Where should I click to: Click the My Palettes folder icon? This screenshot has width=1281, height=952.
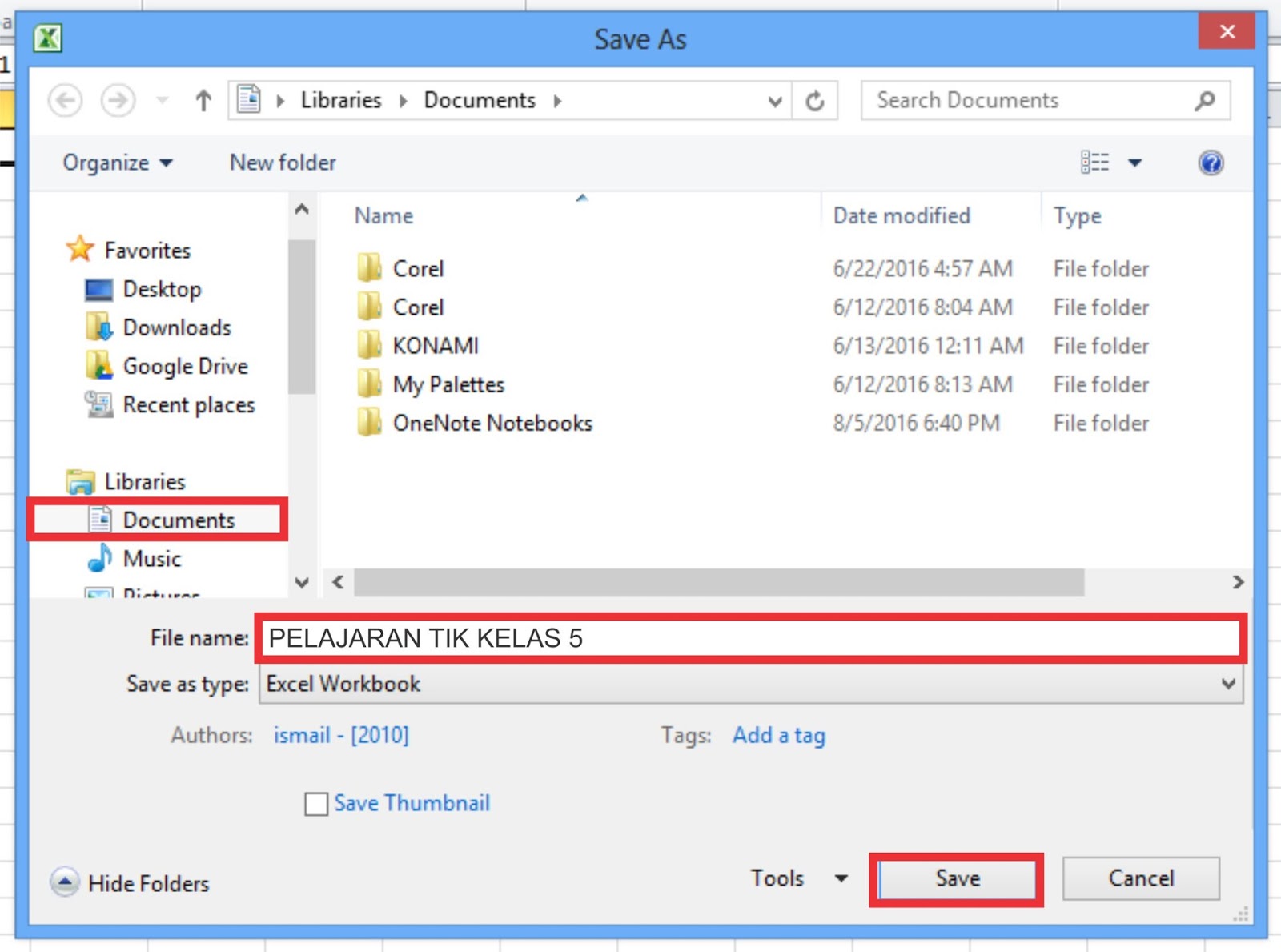coord(369,384)
